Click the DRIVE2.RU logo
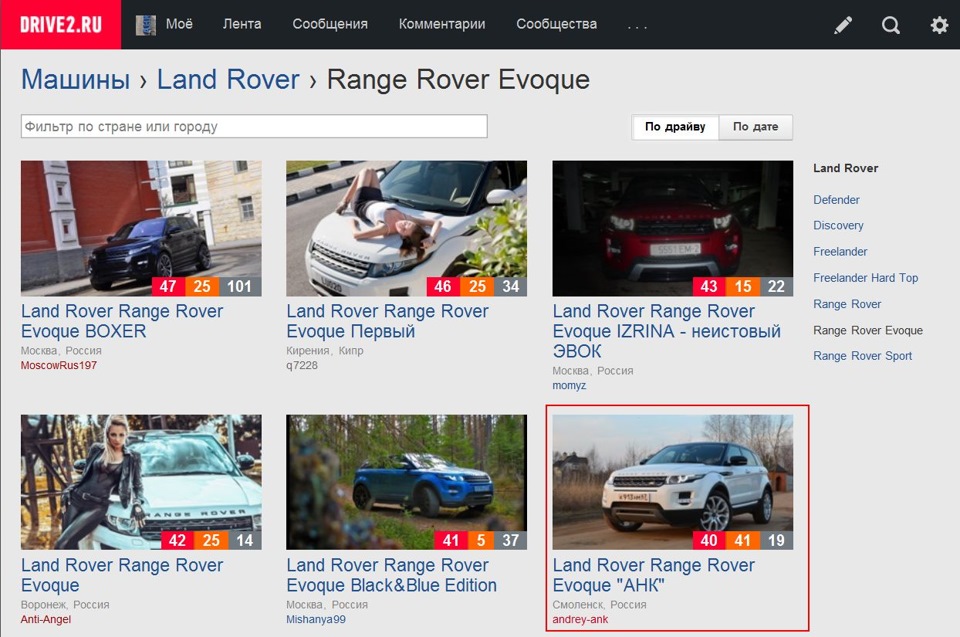 coord(60,24)
